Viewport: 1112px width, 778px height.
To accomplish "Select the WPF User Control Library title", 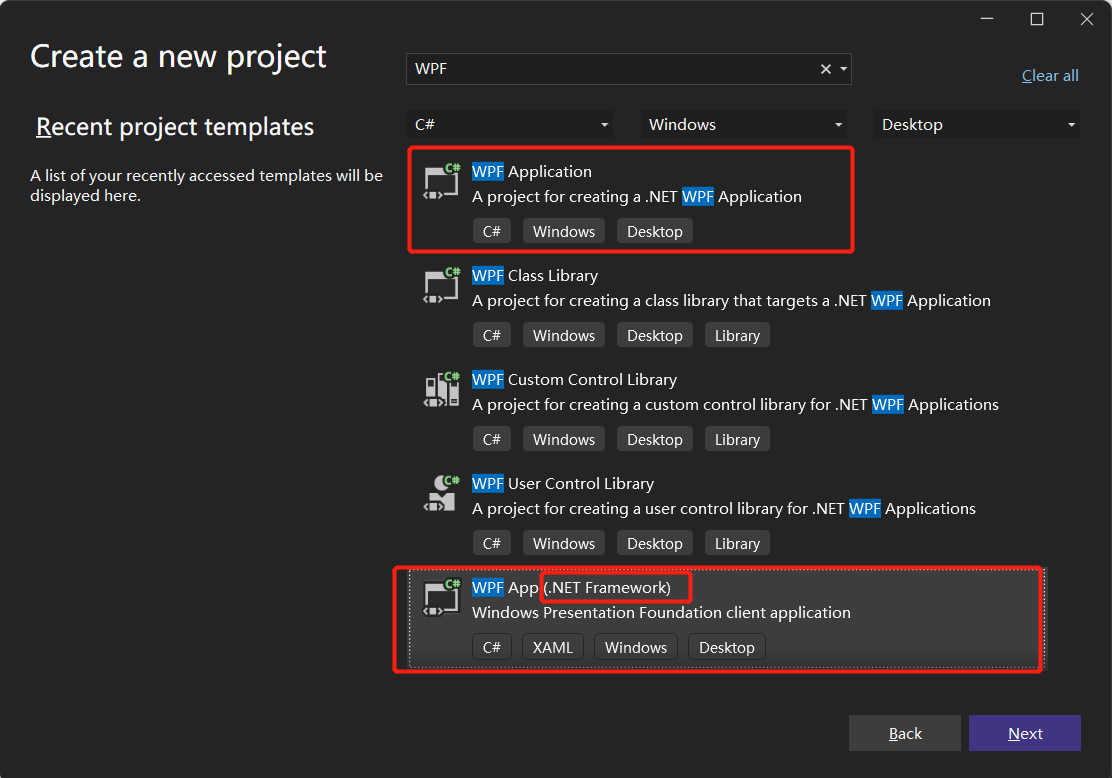I will (x=563, y=484).
